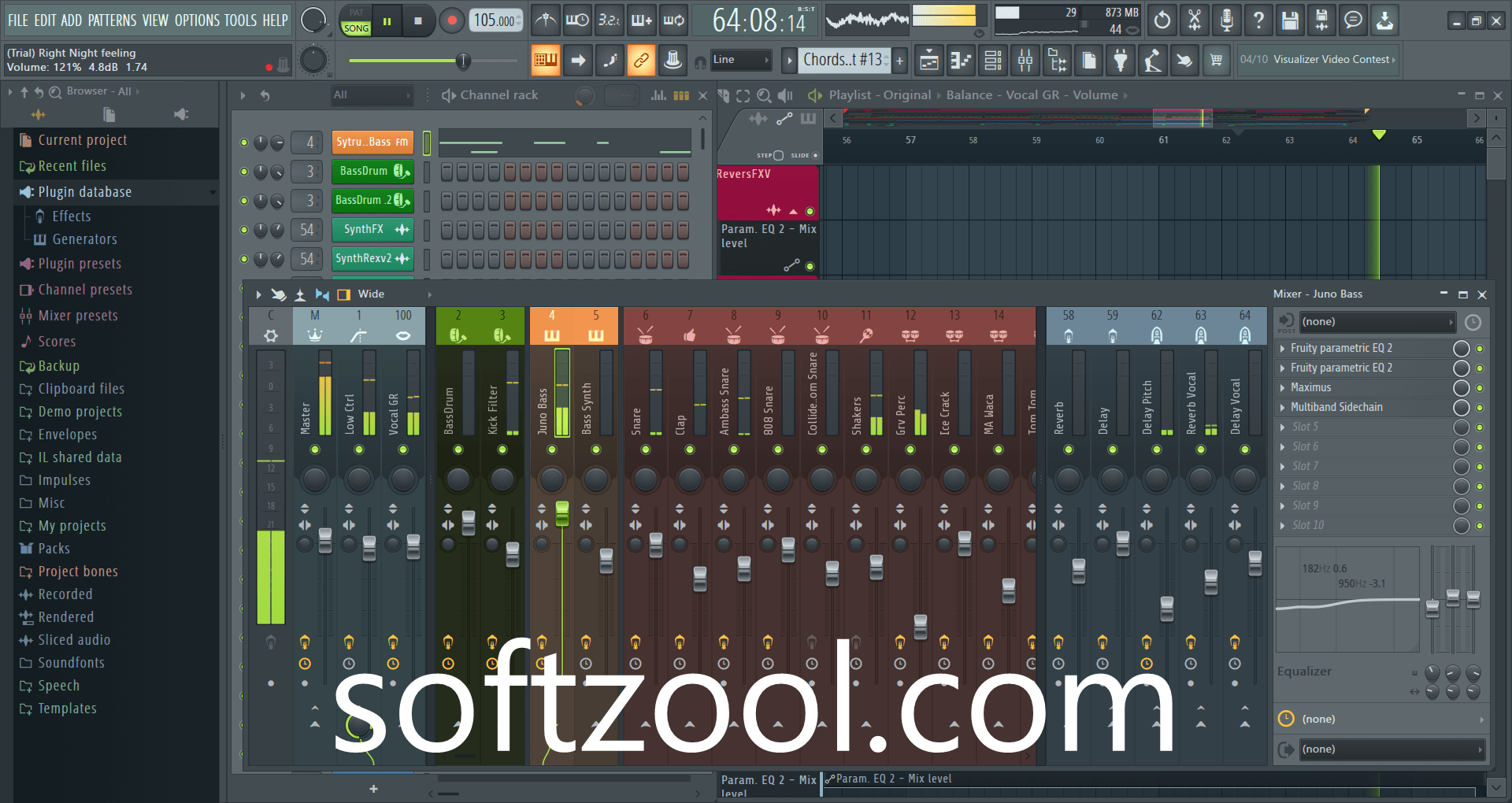Click the save project floppy disk icon
The width and height of the screenshot is (1512, 803).
tap(1289, 20)
